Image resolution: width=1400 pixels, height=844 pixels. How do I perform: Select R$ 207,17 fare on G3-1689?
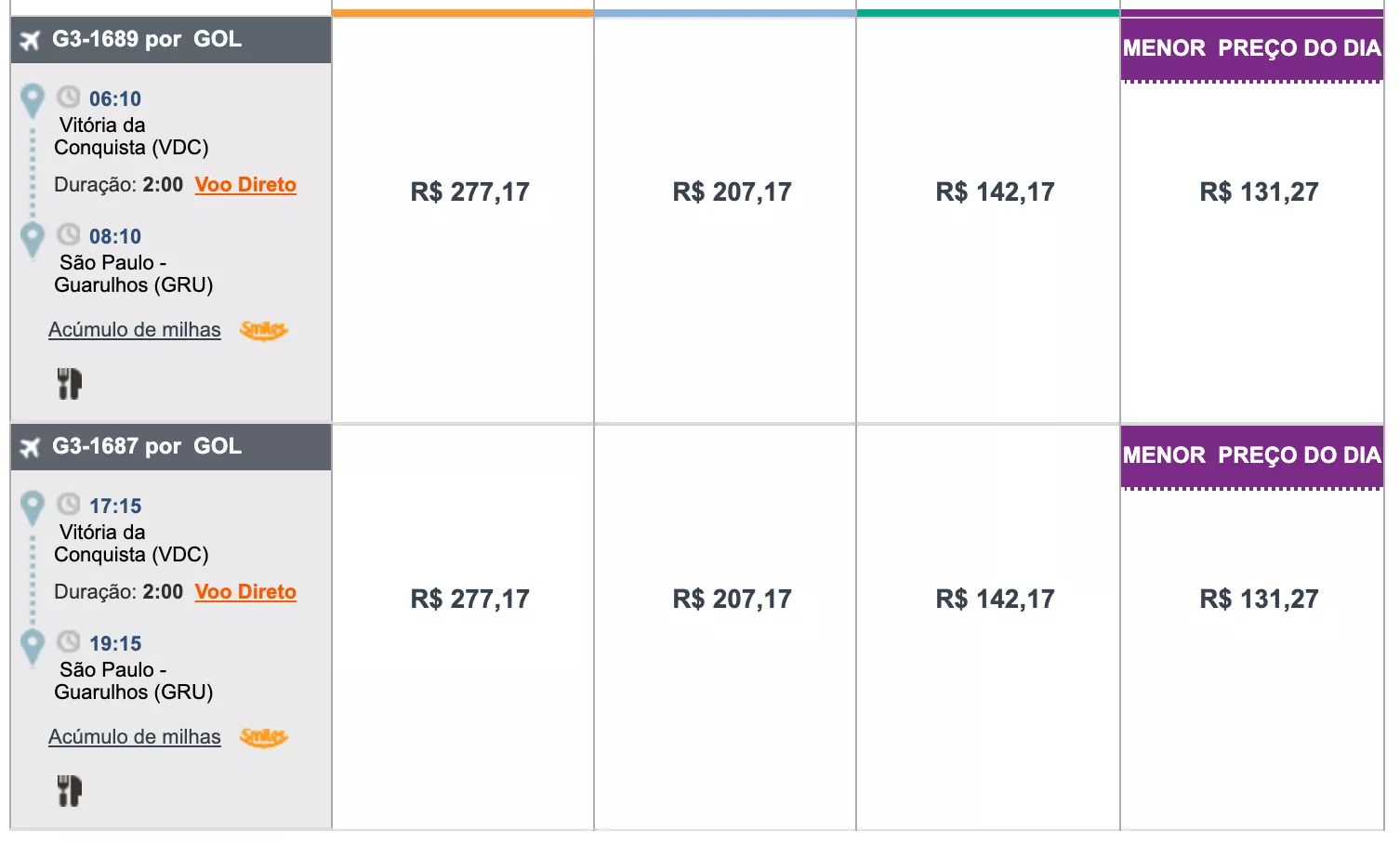coord(732,191)
